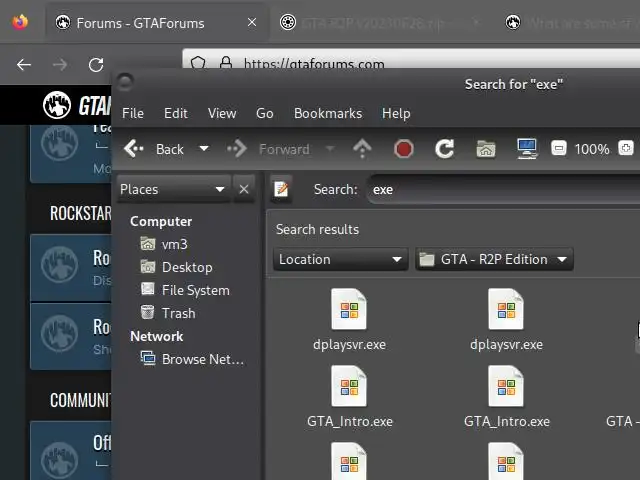Select Desktop in Places sidebar
This screenshot has height=480, width=640.
(176, 267)
